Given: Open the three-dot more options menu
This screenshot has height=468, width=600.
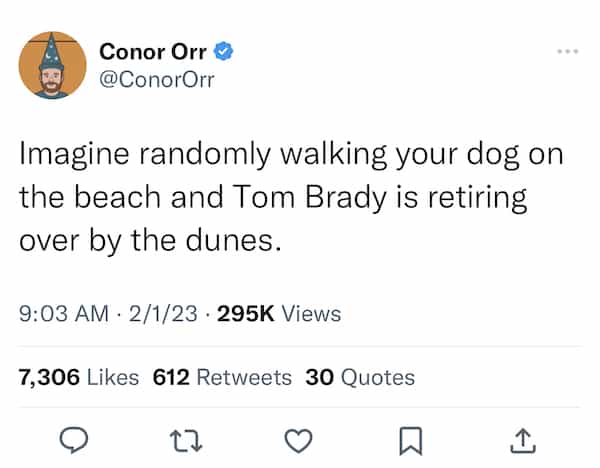Looking at the screenshot, I should coord(569,49).
